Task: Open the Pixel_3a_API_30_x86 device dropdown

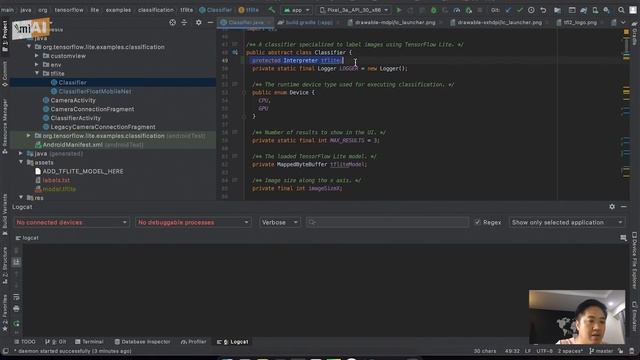Action: pos(353,10)
